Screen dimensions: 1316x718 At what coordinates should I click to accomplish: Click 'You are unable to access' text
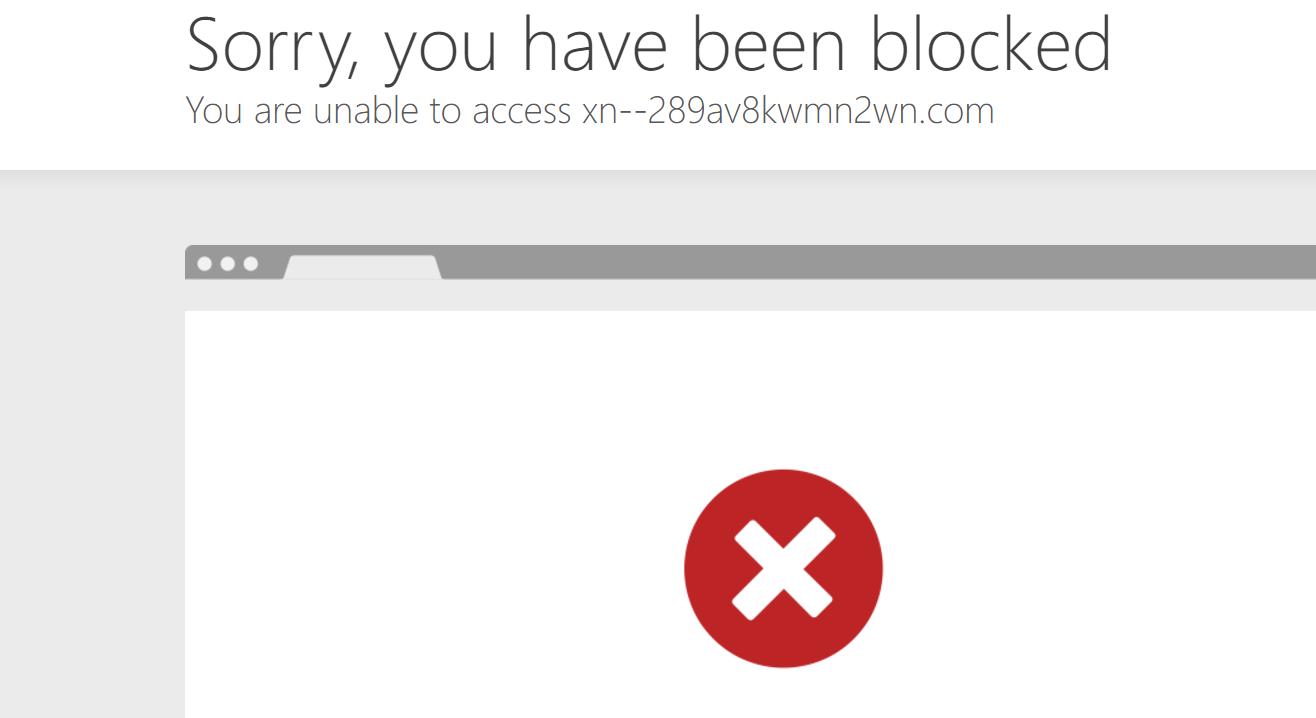point(379,110)
